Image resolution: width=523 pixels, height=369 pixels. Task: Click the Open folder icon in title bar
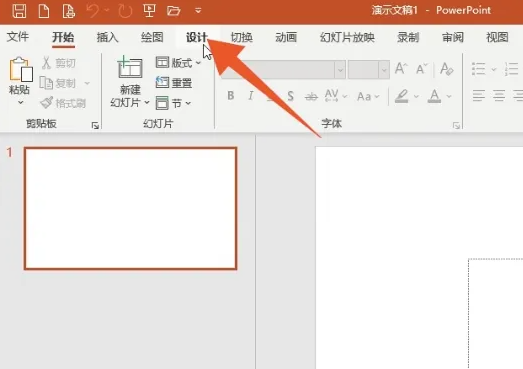(x=173, y=11)
